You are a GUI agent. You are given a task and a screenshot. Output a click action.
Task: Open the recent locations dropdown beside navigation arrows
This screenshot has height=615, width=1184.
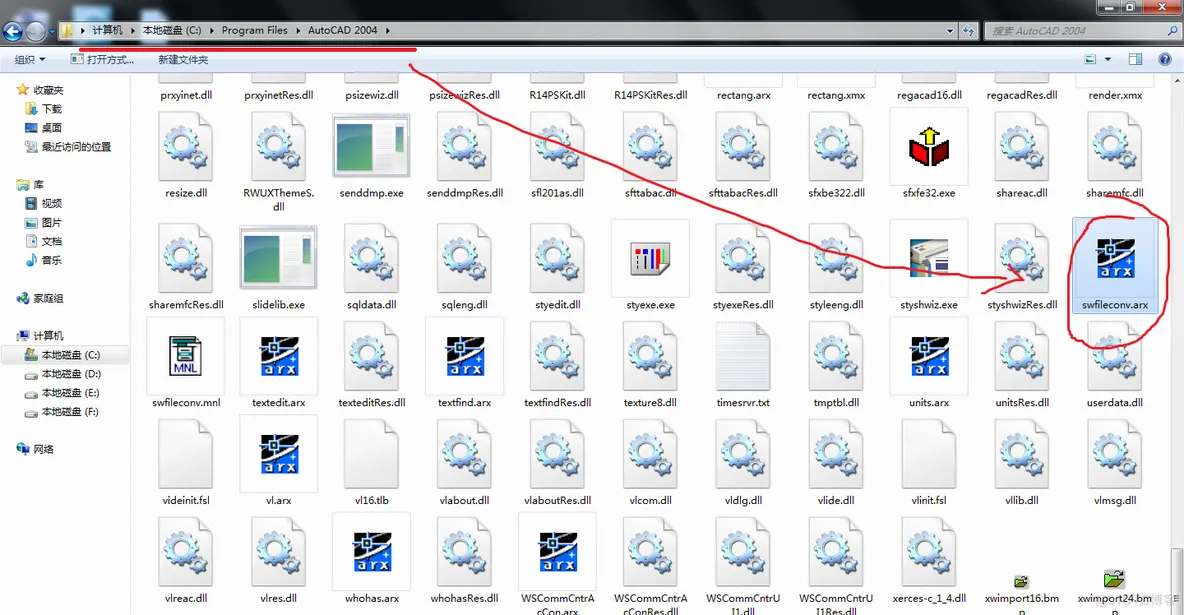52,31
